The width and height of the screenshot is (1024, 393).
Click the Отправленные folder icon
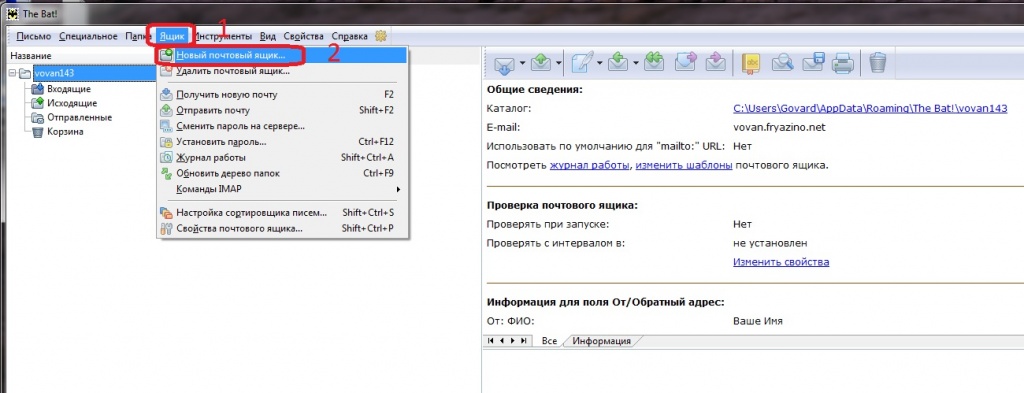(x=37, y=118)
